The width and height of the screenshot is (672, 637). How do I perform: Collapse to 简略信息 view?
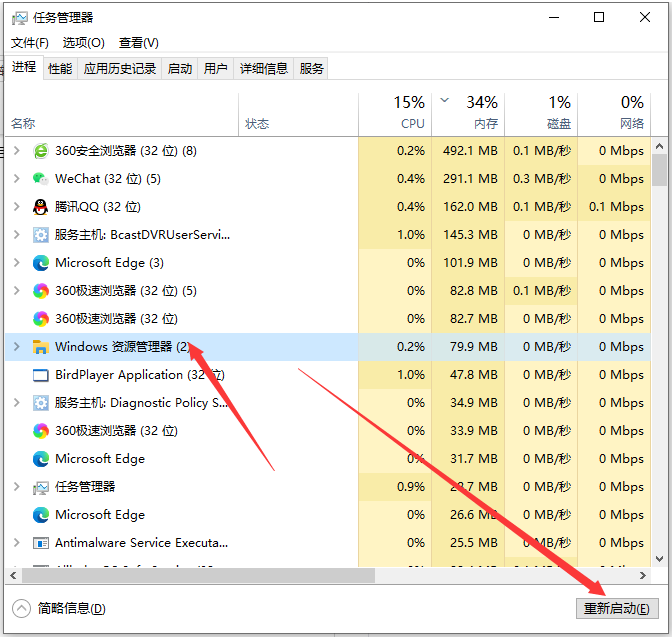click(58, 608)
